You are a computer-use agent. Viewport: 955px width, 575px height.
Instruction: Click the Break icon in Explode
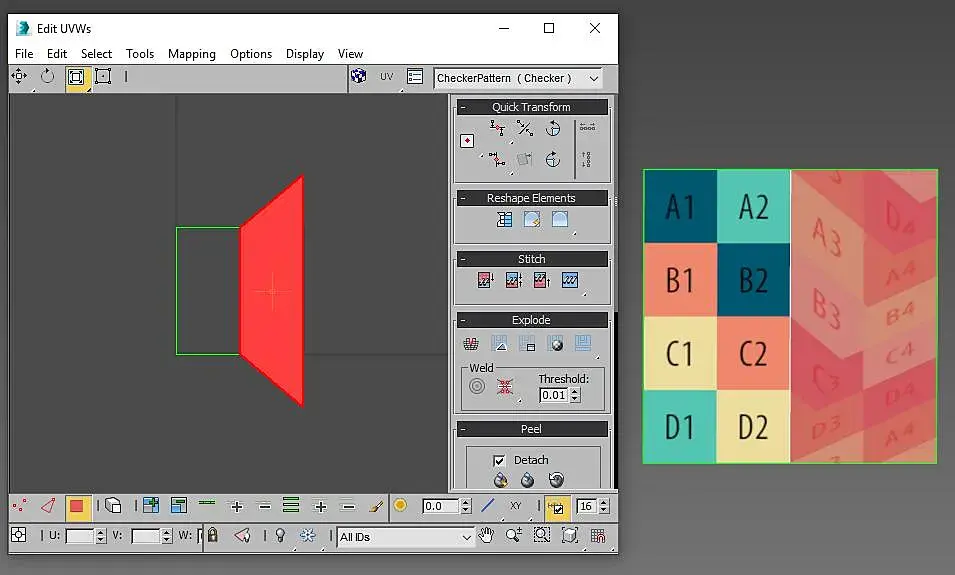pos(471,344)
